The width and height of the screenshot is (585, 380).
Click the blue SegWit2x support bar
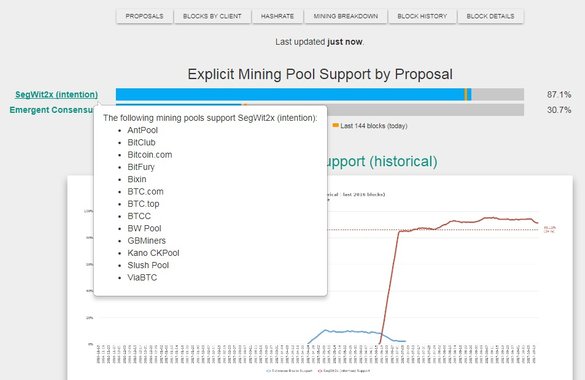coord(290,94)
